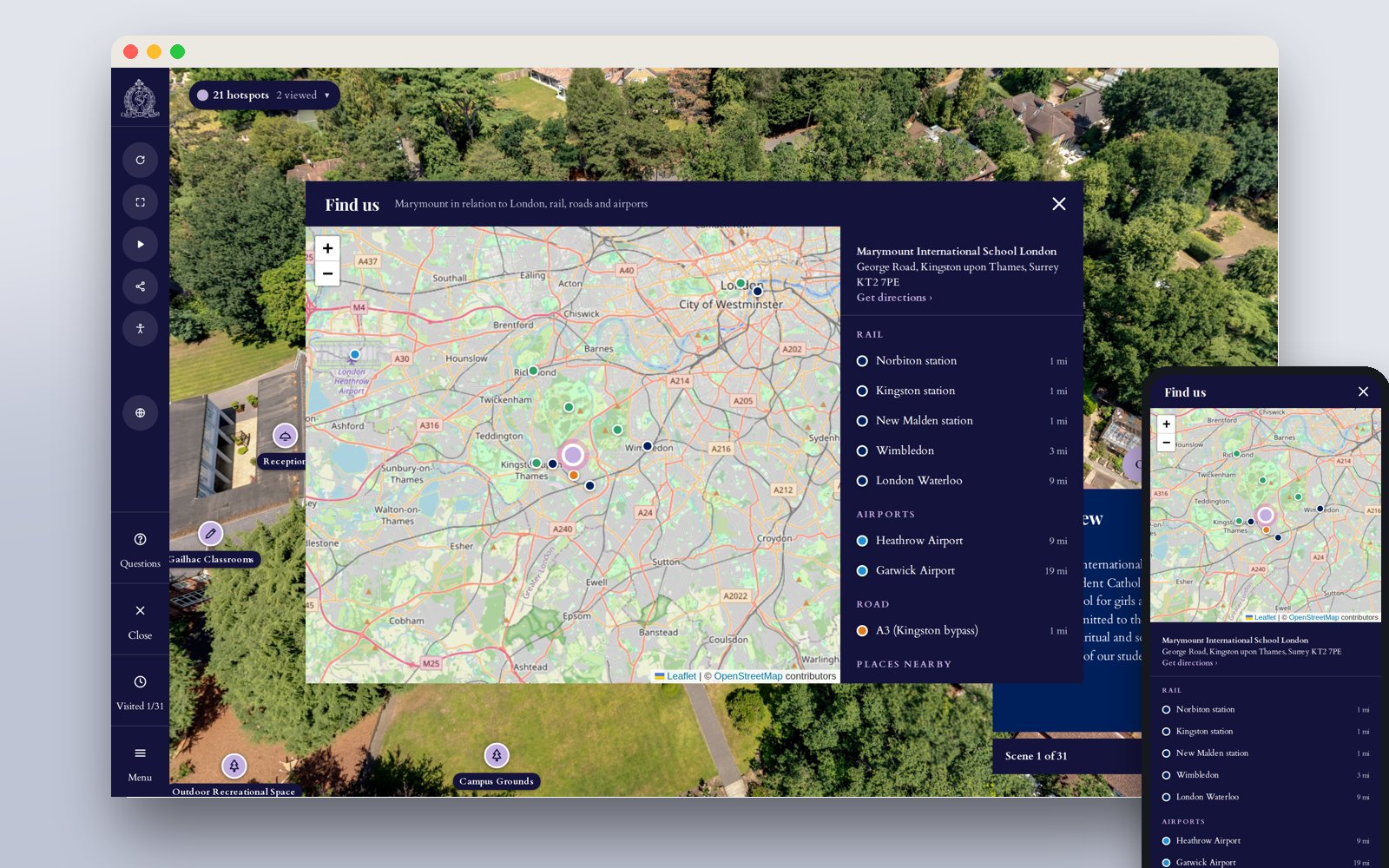
Task: Select New Malden station in desktop list
Action: (962, 421)
